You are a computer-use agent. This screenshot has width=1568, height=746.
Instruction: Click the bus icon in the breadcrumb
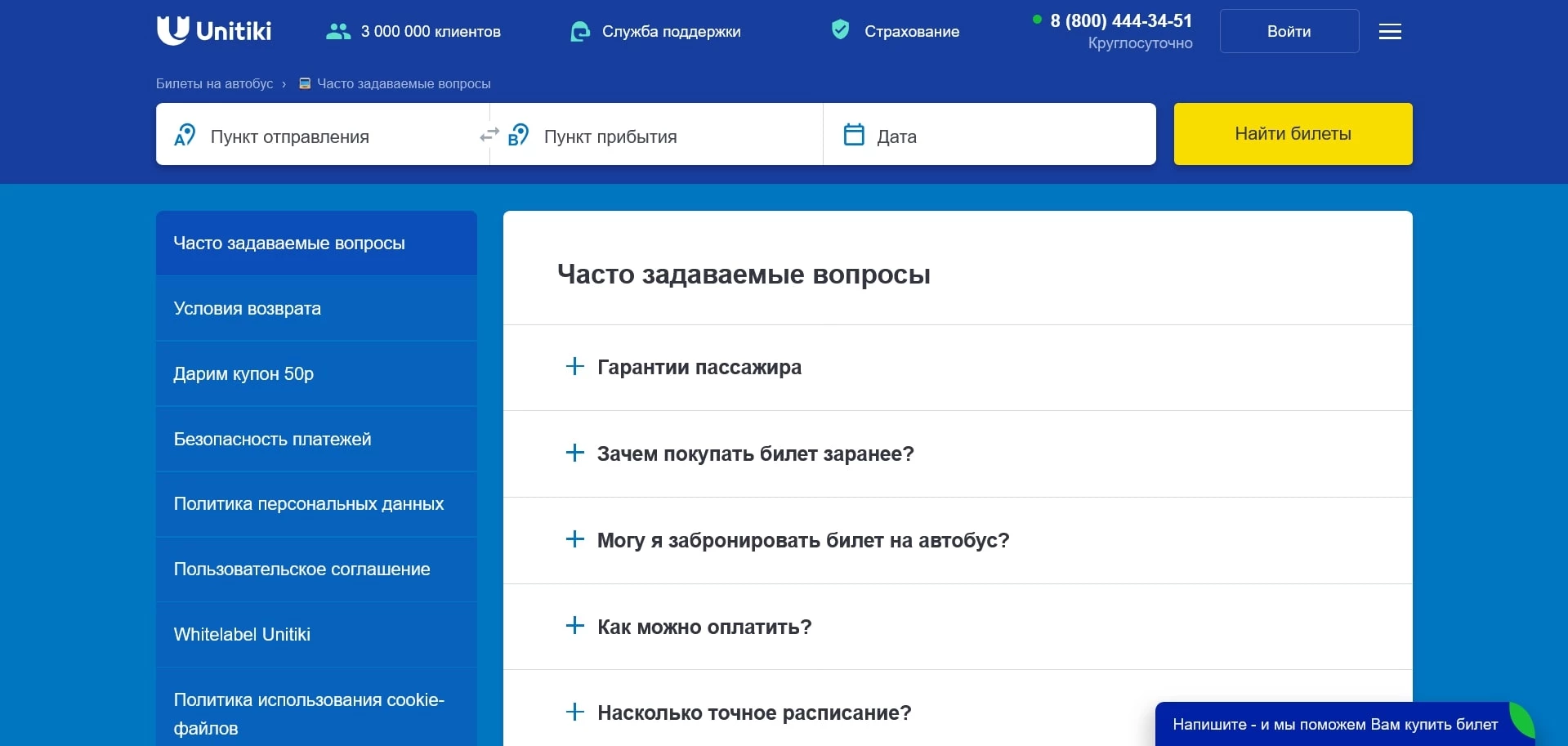304,83
